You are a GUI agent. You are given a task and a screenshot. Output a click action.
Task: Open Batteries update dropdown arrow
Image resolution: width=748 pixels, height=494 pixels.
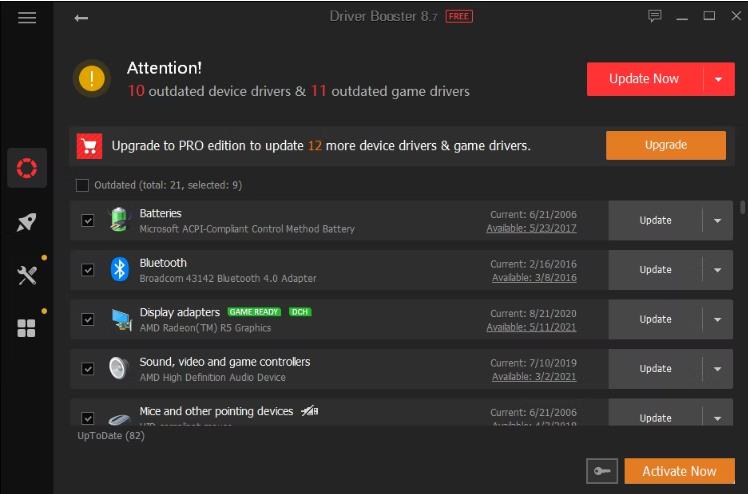(717, 220)
